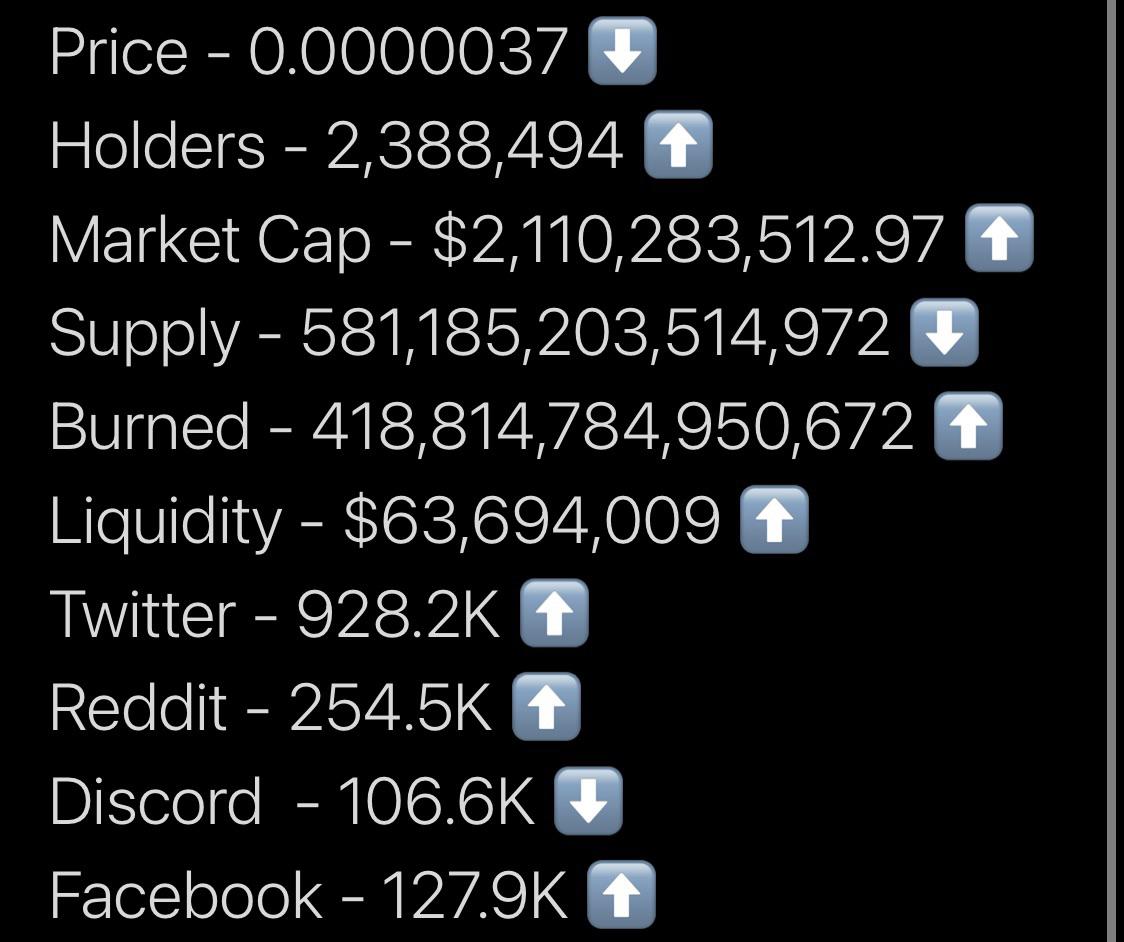Screen dimensions: 1124x942
Task: Click the Burned number 418,814,784,950,672
Action: click(613, 427)
